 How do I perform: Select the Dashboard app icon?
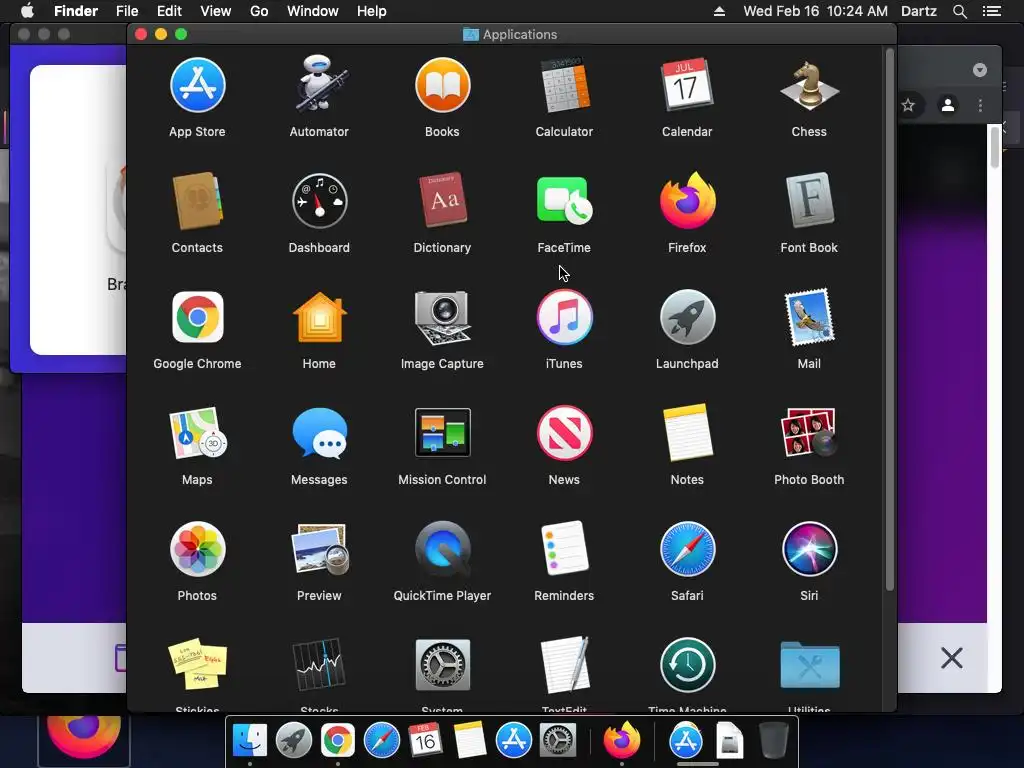[x=319, y=201]
